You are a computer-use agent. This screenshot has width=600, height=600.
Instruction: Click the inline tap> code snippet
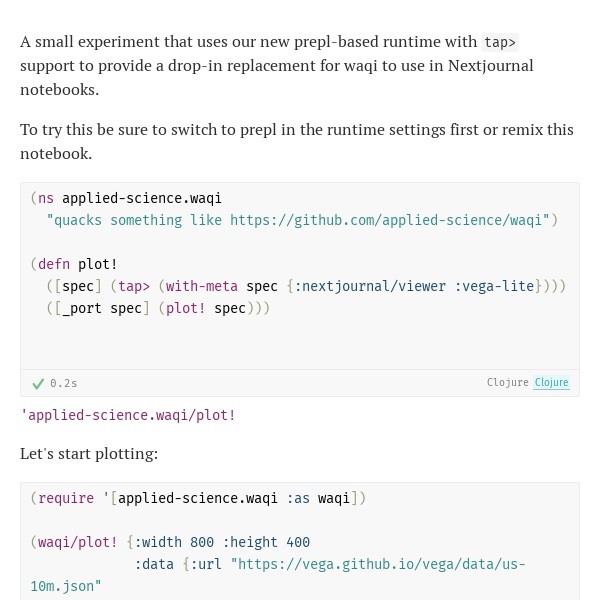(500, 42)
